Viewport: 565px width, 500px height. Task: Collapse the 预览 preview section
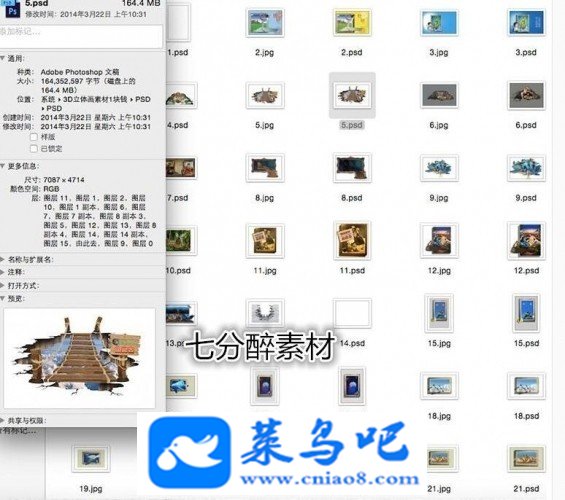pyautogui.click(x=3, y=299)
